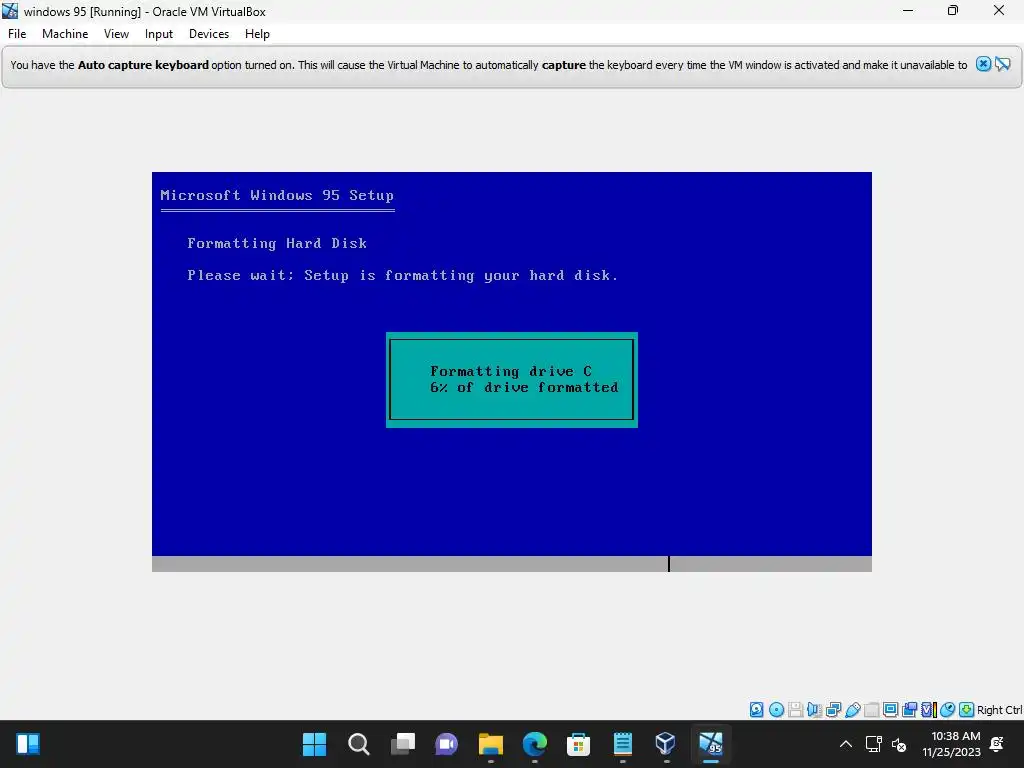Open the Widgets panel on the taskbar
Screen dimensions: 1024x768
(x=28, y=744)
